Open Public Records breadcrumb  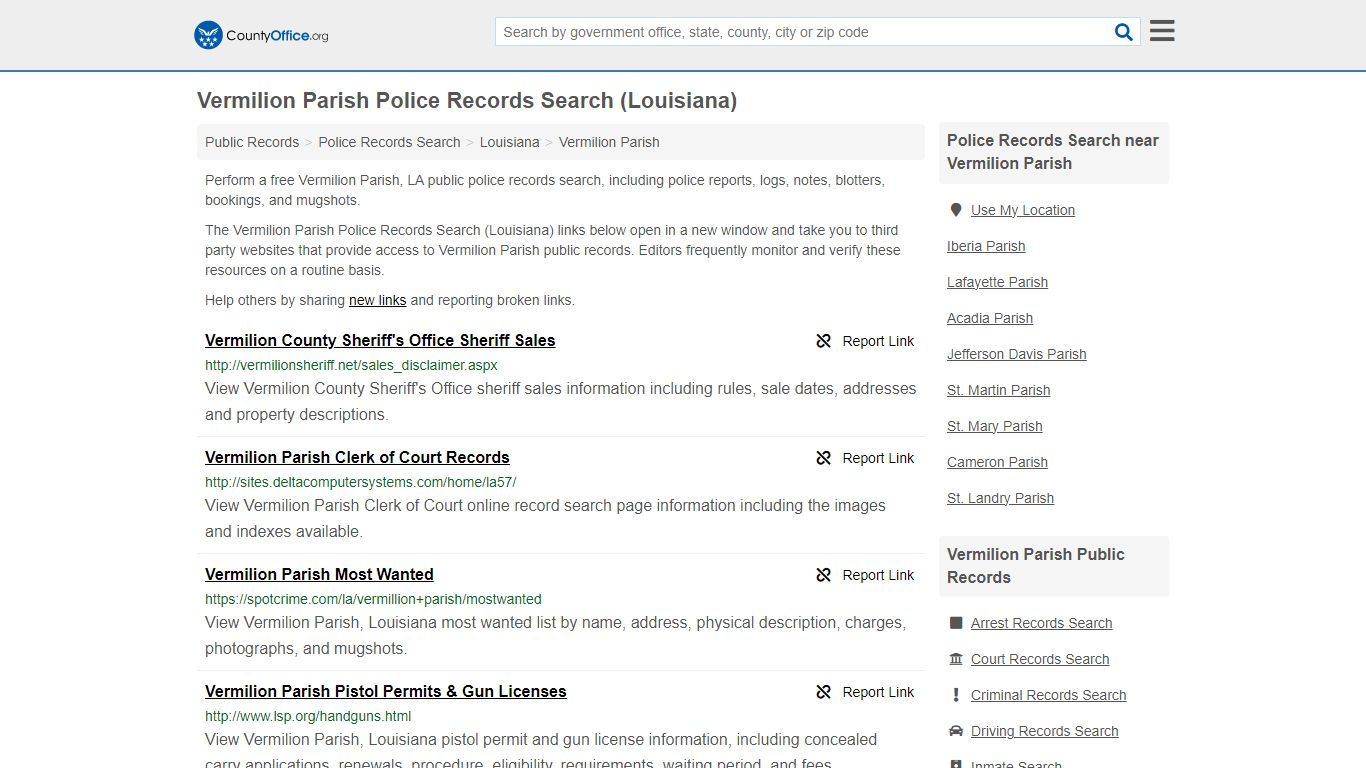[x=252, y=142]
